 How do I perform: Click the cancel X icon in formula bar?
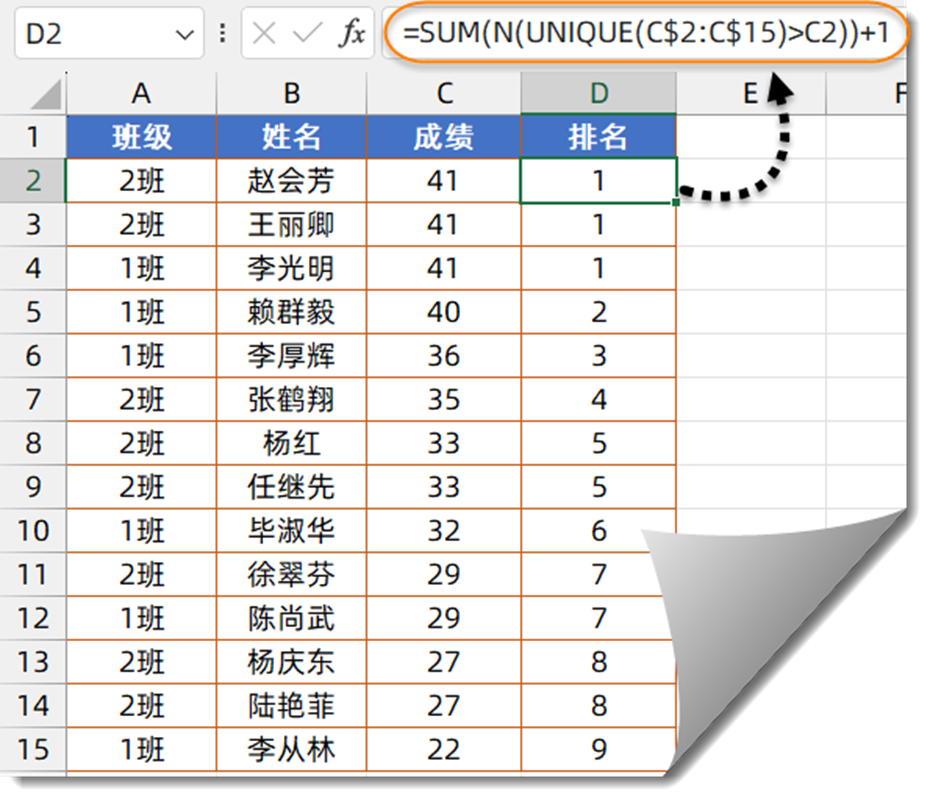[x=264, y=33]
